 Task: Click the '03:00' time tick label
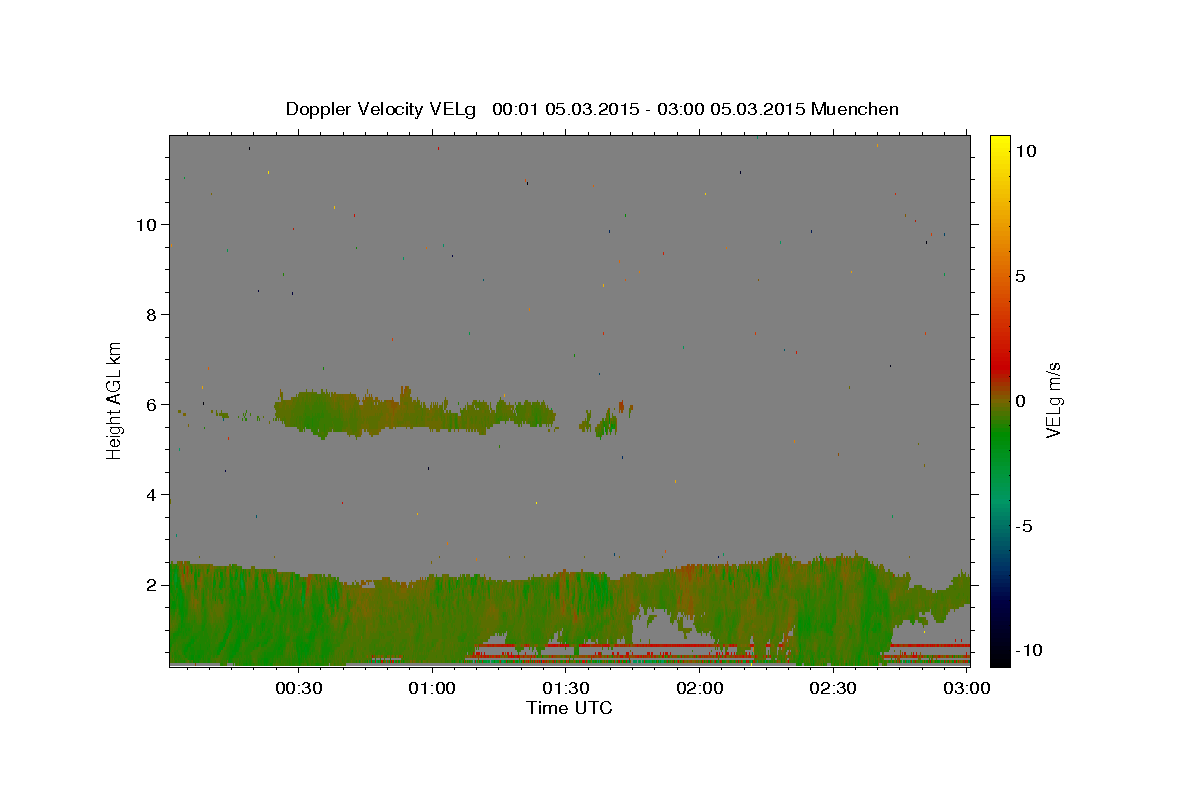[x=967, y=689]
